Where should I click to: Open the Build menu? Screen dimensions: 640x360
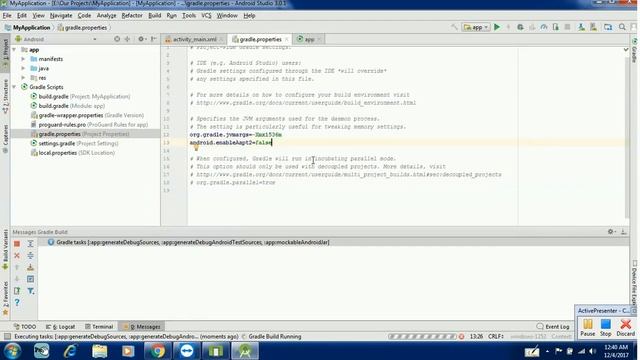[154, 16]
